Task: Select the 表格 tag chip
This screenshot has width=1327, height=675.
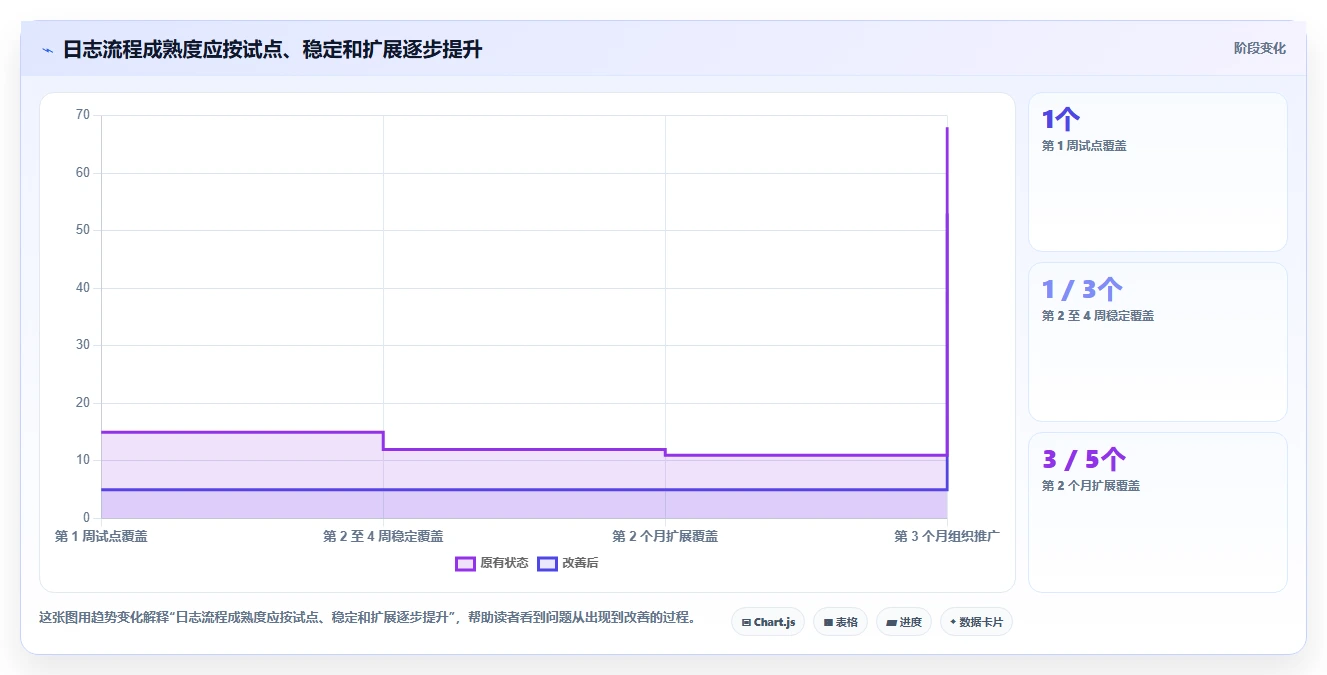Action: 840,622
